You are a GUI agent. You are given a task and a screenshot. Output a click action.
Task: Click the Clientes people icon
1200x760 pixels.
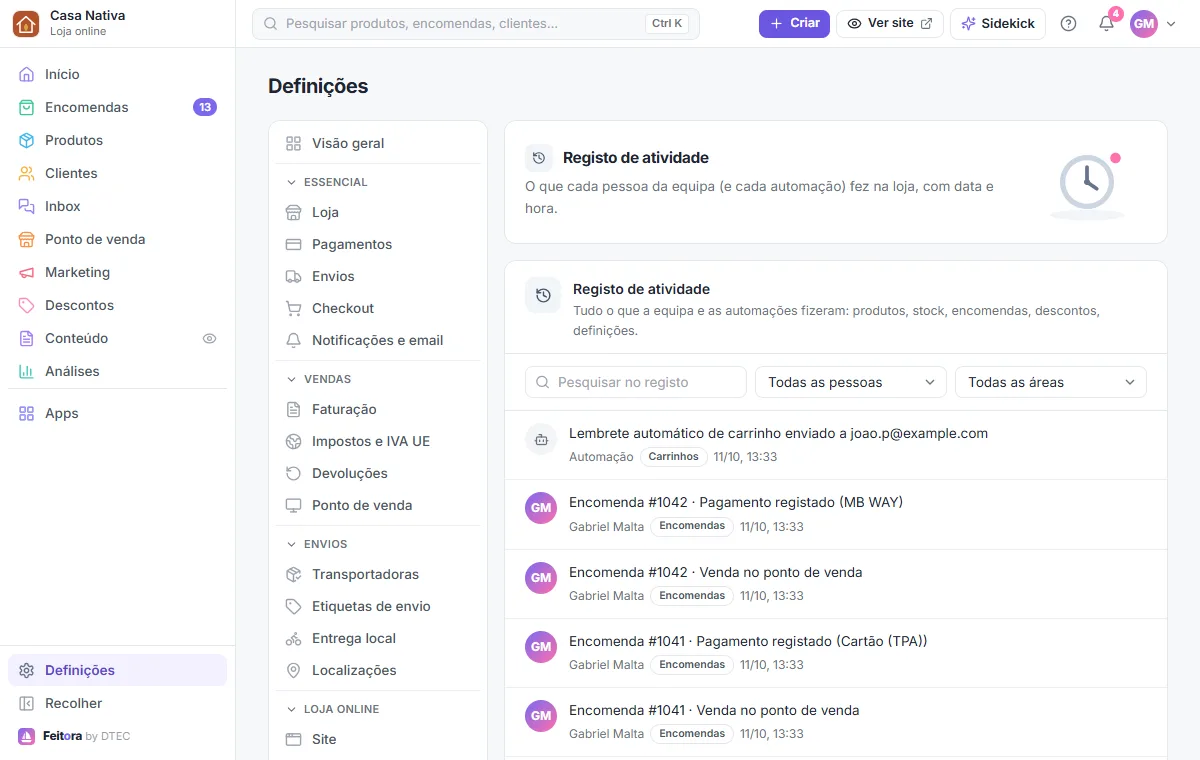click(x=26, y=174)
